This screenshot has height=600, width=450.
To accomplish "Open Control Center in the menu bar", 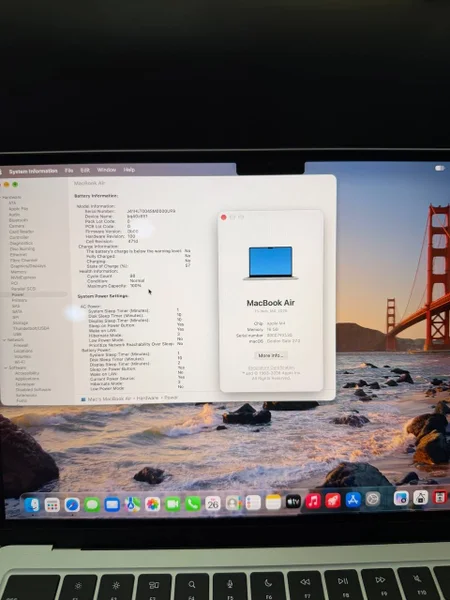I will [x=440, y=168].
